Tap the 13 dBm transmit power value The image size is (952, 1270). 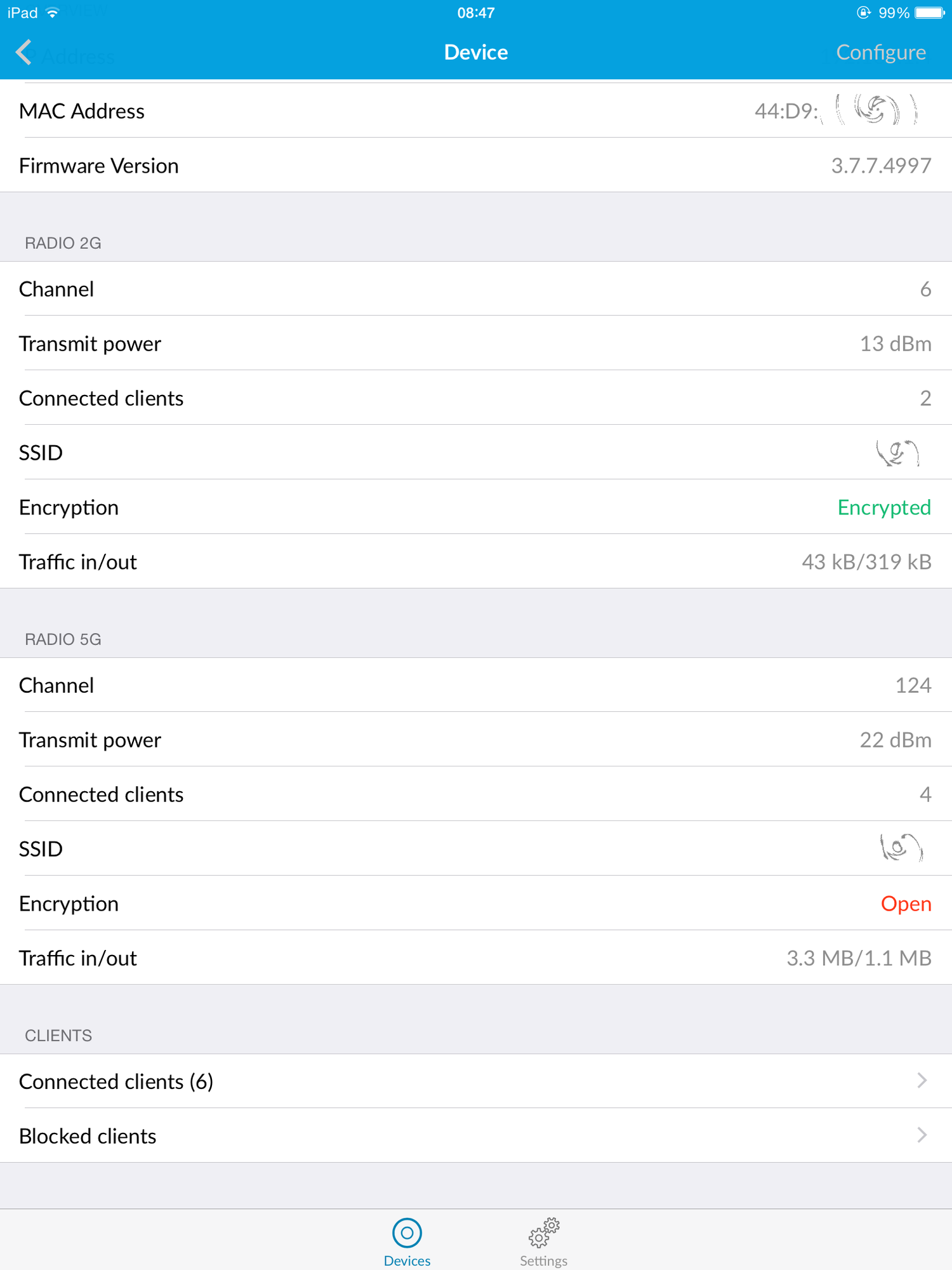895,344
